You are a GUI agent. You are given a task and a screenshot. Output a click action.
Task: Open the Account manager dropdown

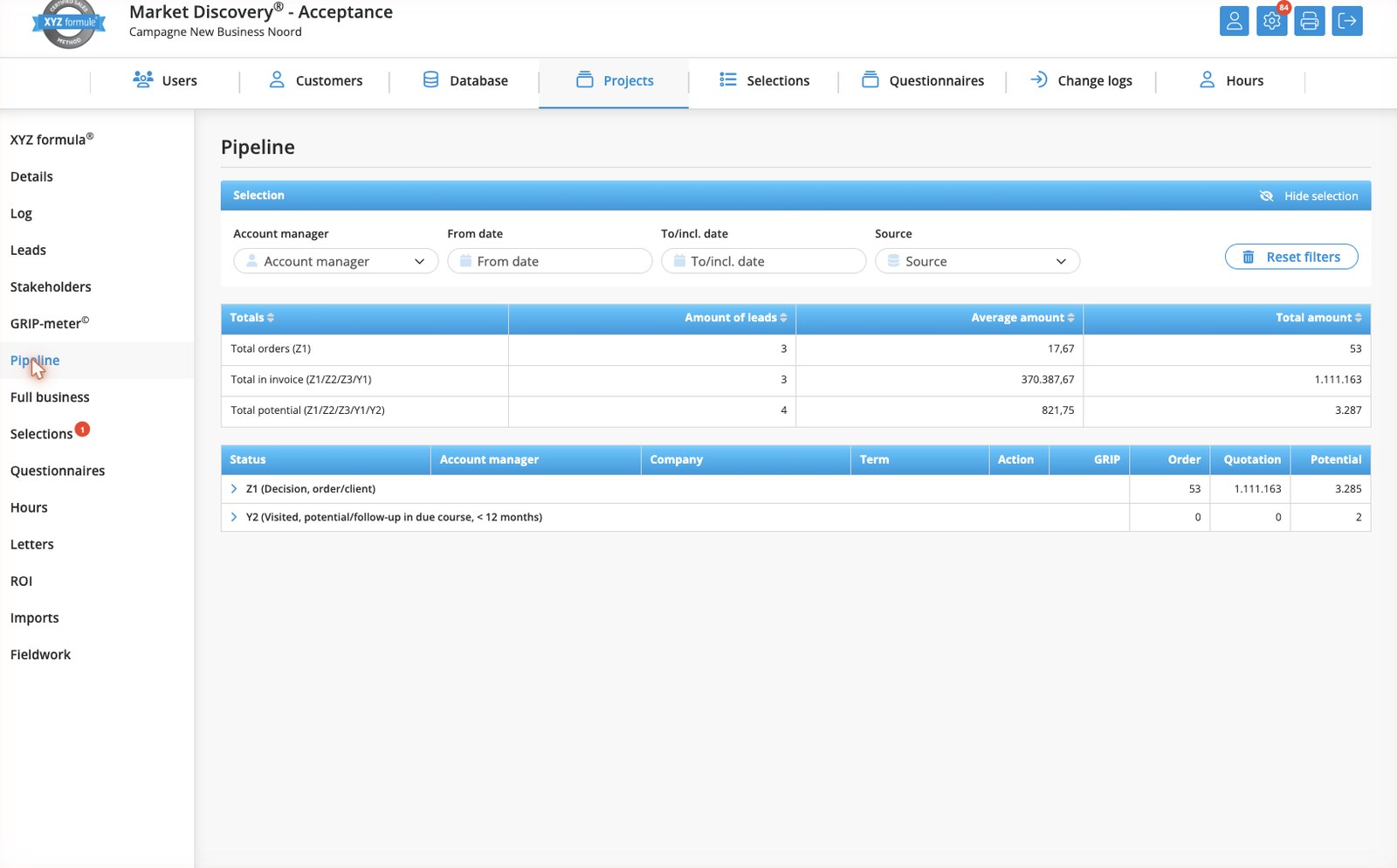coord(335,261)
